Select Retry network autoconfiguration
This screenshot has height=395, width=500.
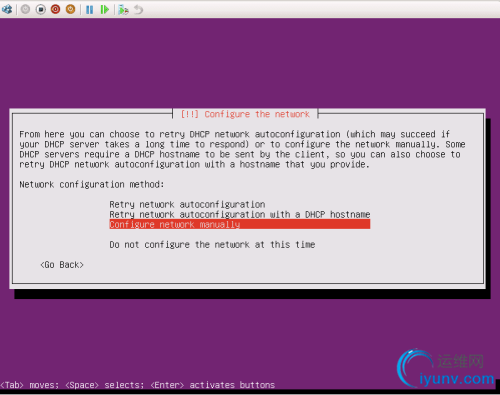point(187,204)
